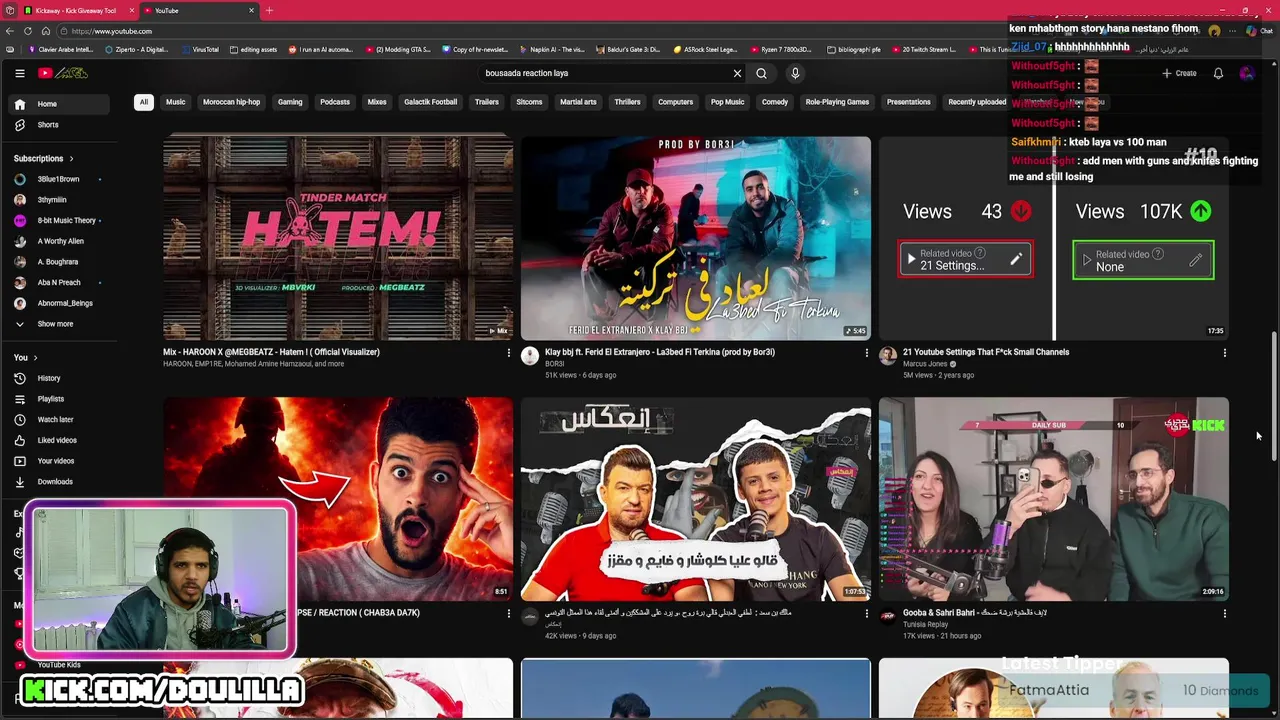The width and height of the screenshot is (1280, 720).
Task: Select Moroccan hip-hop chip
Action: click(231, 102)
